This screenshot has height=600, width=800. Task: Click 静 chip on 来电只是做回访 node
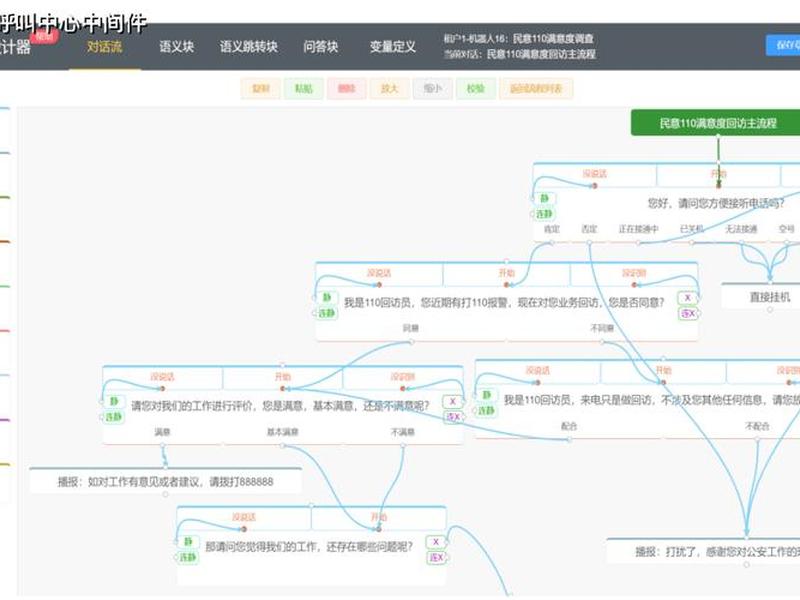(x=486, y=395)
